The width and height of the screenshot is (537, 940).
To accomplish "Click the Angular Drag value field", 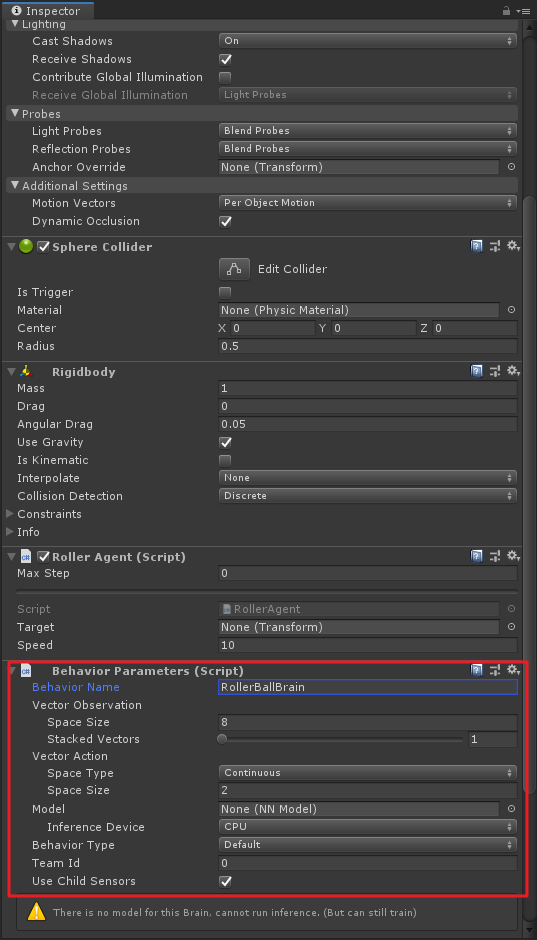I will 367,424.
